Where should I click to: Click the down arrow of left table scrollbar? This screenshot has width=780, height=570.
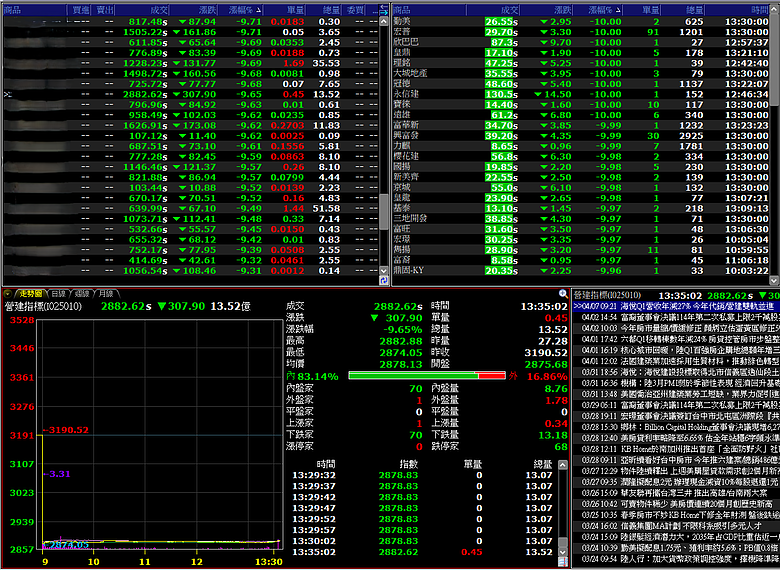[384, 271]
